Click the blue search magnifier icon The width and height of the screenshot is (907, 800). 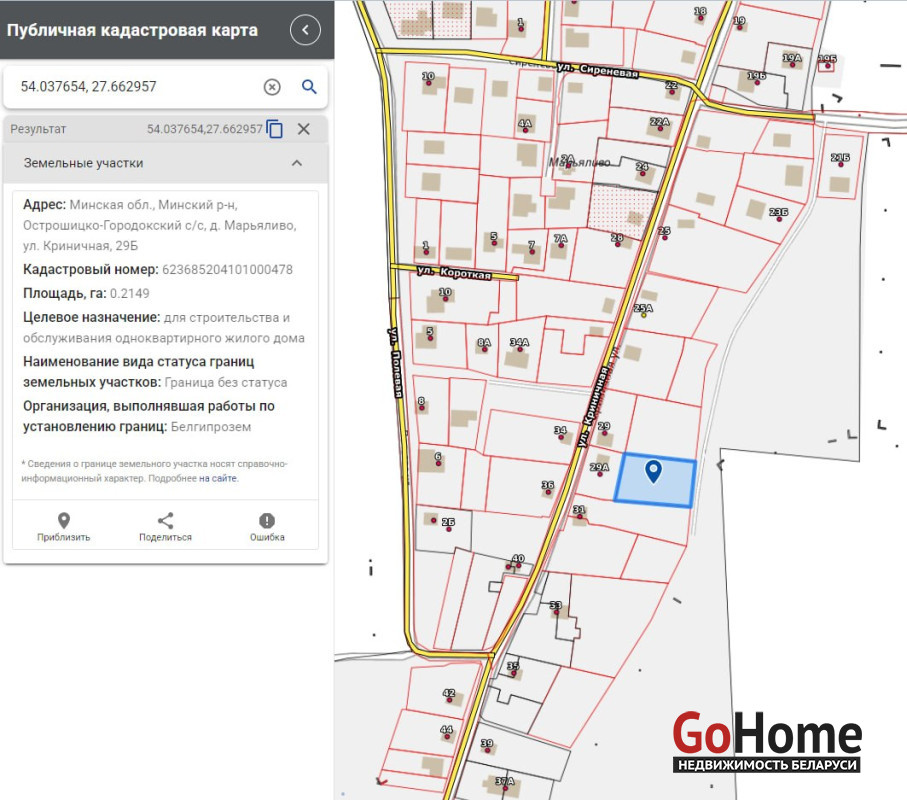[309, 87]
